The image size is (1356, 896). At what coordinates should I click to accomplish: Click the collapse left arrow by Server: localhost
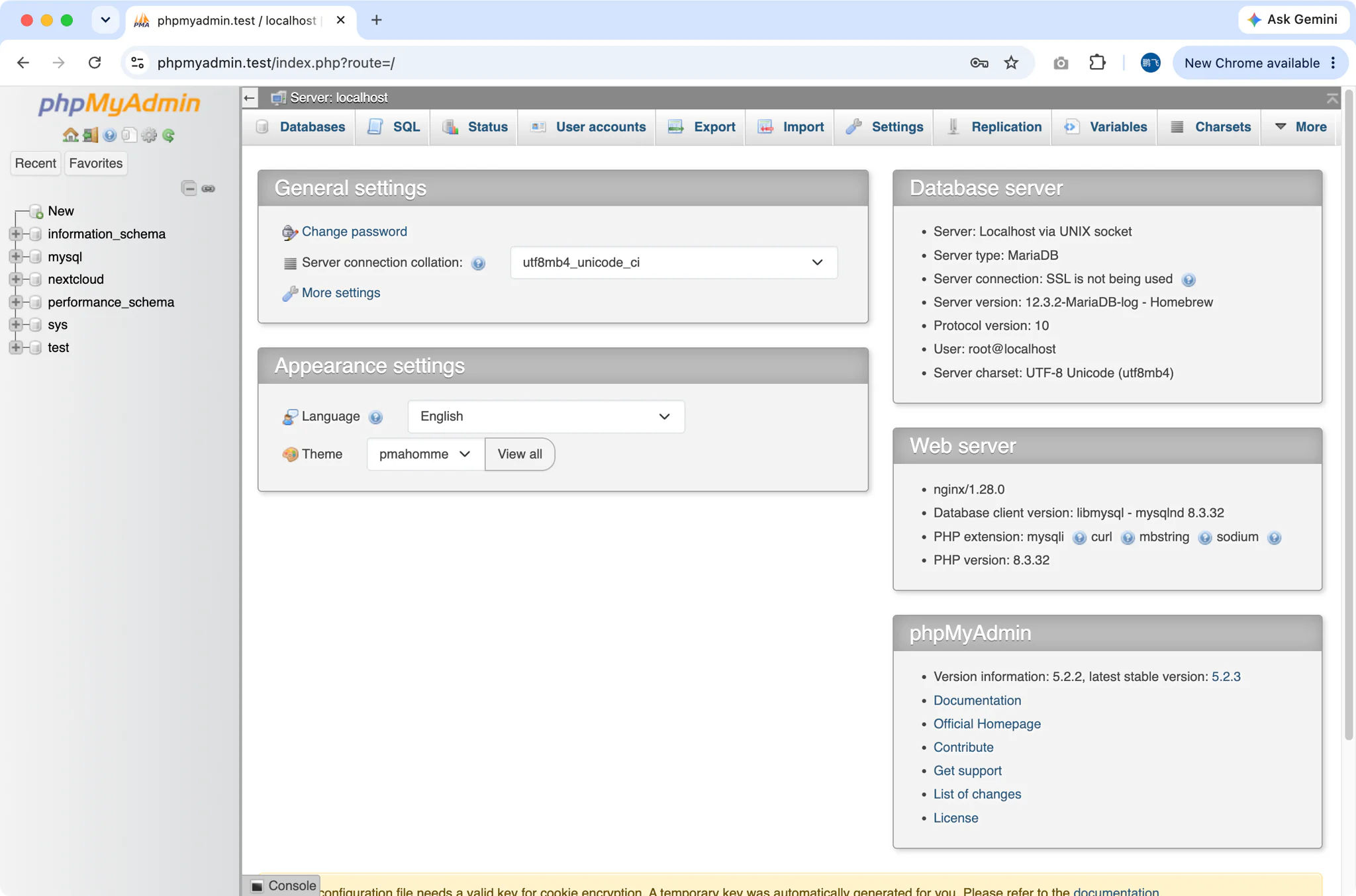tap(250, 98)
